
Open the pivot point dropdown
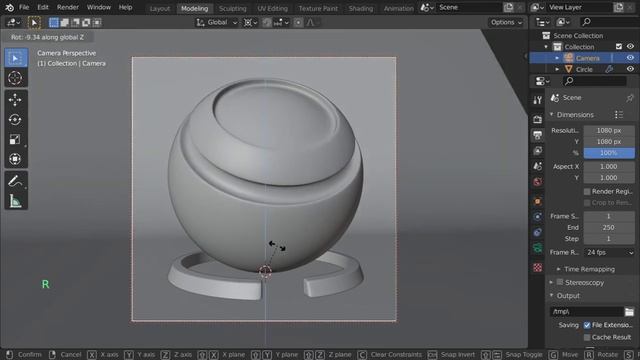pos(250,22)
